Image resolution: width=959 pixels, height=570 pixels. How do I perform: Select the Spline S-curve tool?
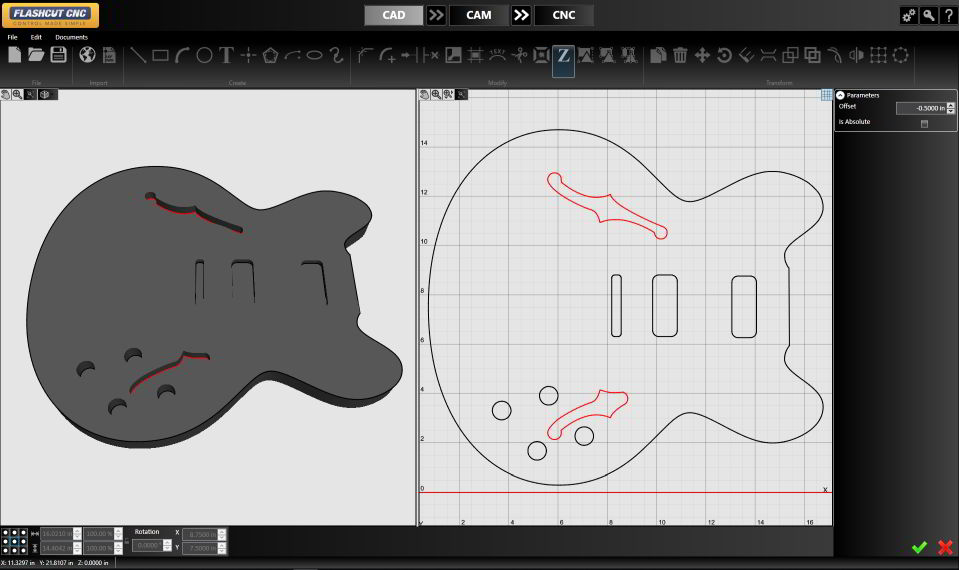[x=336, y=56]
